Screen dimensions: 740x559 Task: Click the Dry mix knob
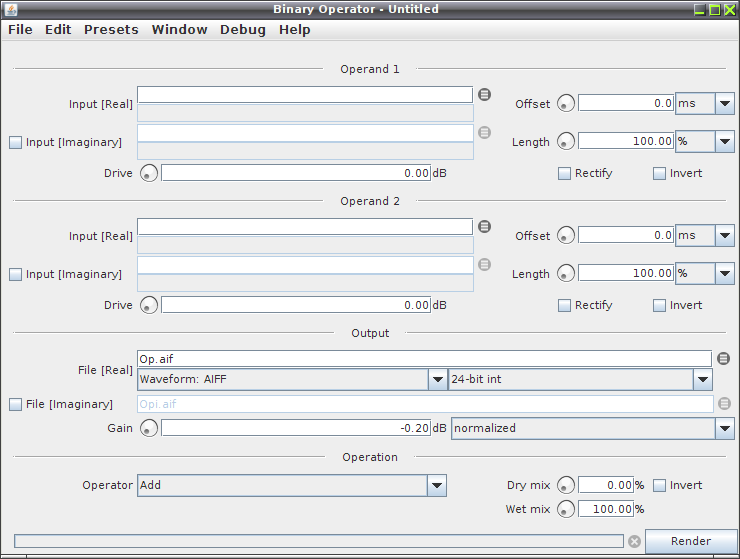click(x=565, y=485)
